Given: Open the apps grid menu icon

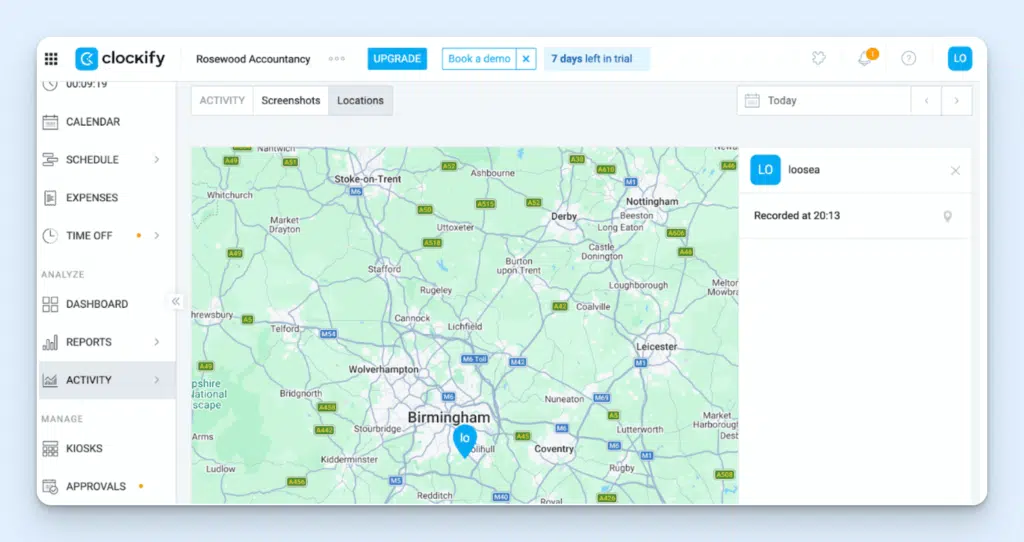Looking at the screenshot, I should tap(51, 59).
